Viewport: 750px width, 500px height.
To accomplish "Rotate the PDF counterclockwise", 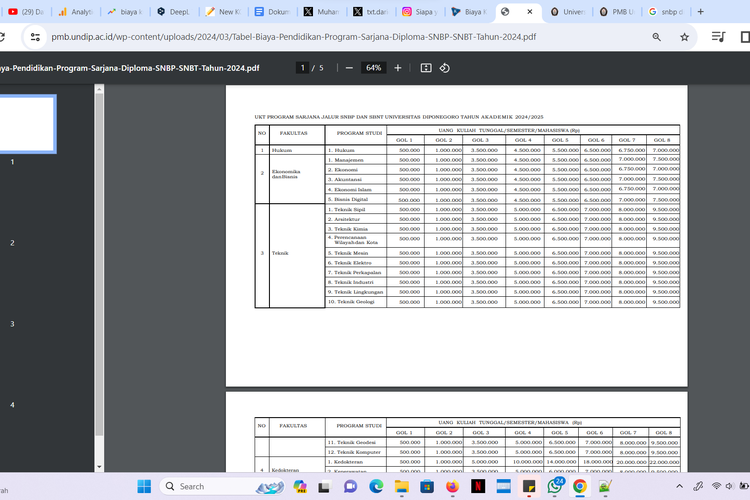I will (444, 68).
